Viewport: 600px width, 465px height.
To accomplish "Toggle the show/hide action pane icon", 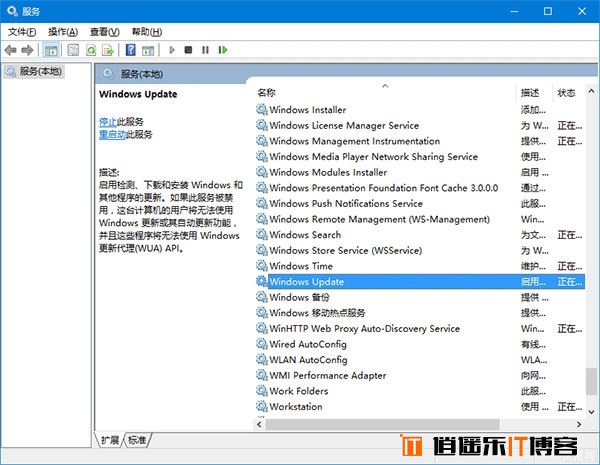I will click(x=148, y=50).
